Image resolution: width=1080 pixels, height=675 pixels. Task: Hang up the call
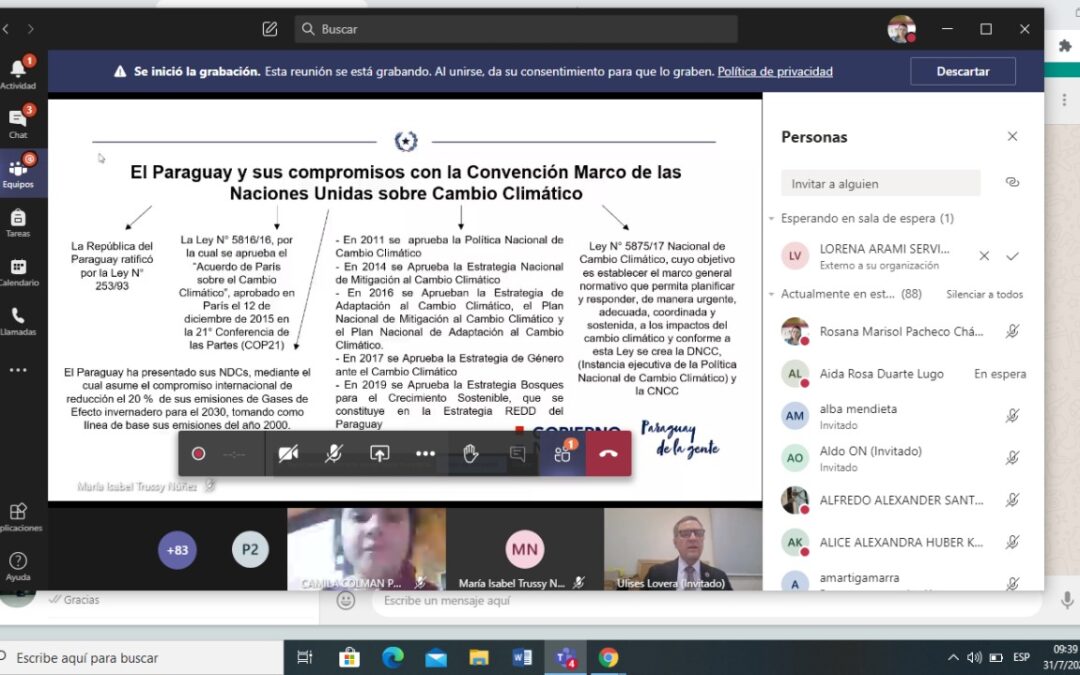(608, 453)
